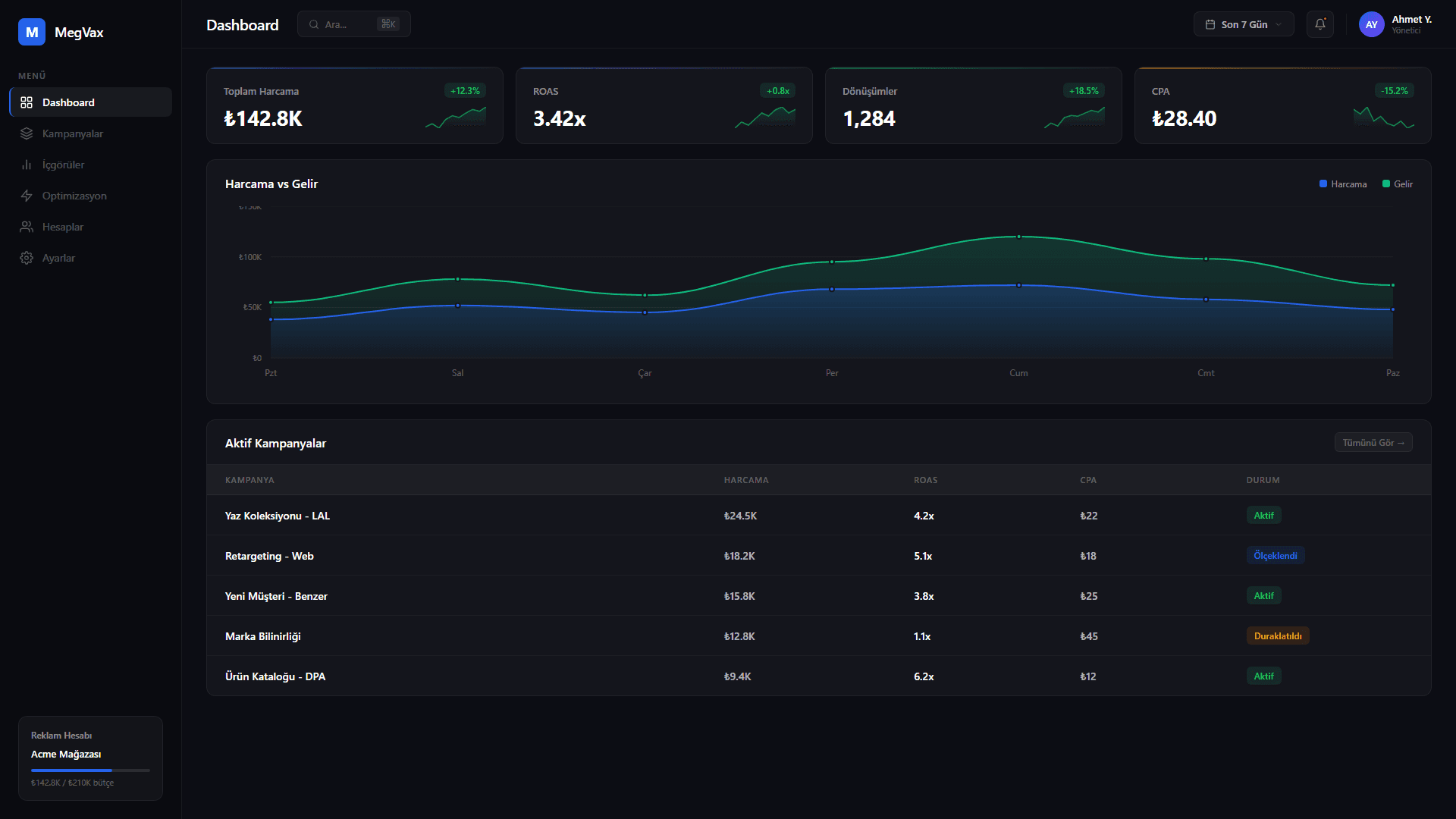Click the 6.2x ROAS value
The width and height of the screenshot is (1456, 819).
point(924,676)
